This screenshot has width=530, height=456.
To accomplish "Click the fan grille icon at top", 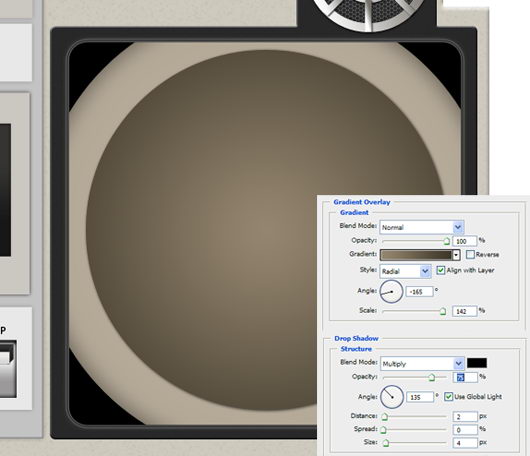I will (x=368, y=14).
